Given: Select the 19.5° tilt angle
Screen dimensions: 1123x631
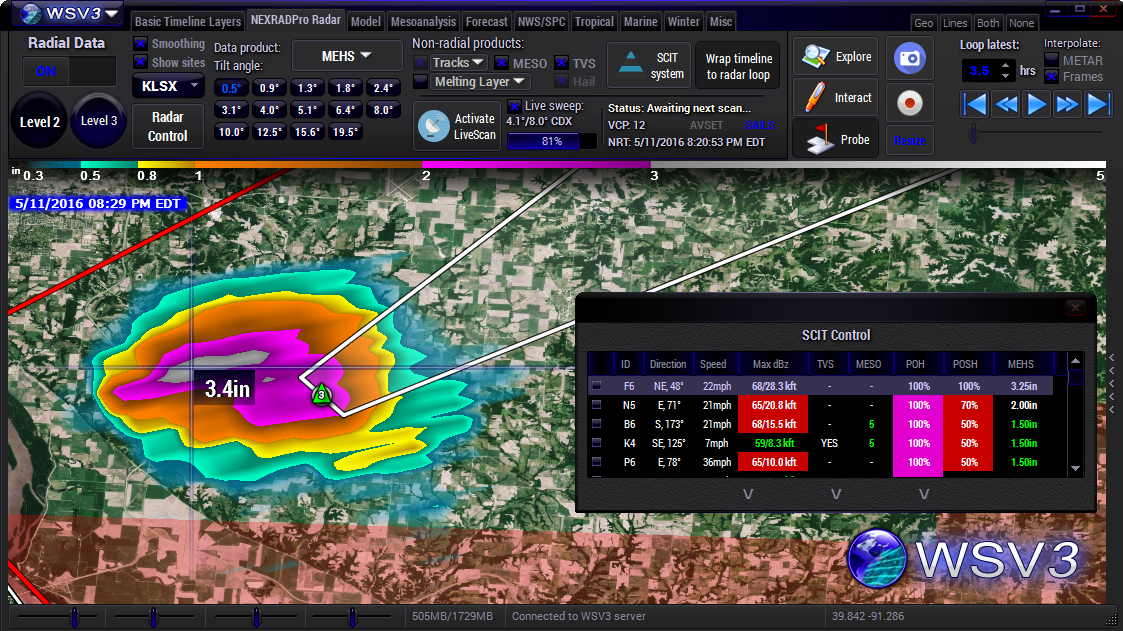Looking at the screenshot, I should [345, 132].
